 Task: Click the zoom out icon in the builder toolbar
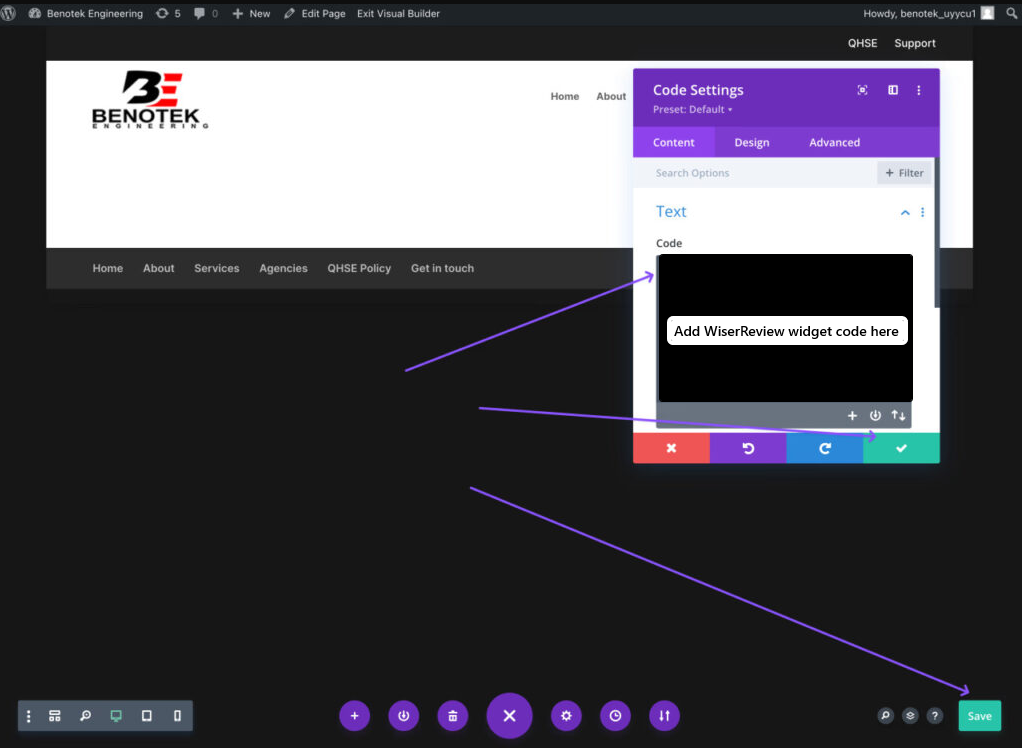(85, 716)
